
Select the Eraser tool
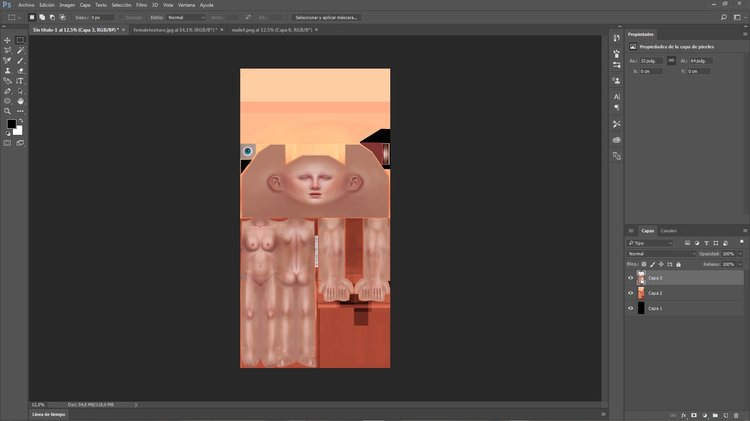tap(20, 70)
